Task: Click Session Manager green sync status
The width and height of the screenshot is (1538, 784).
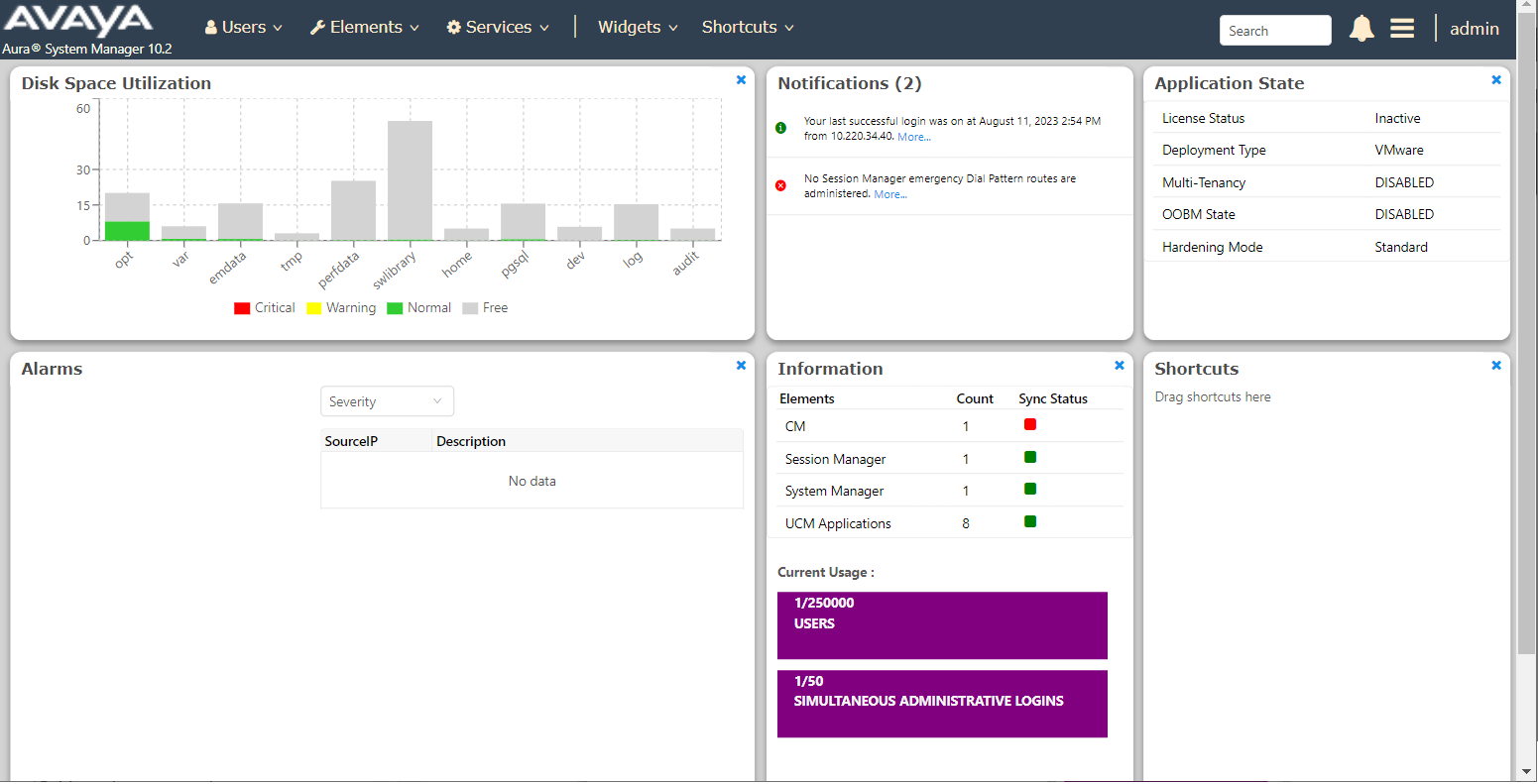Action: (x=1030, y=457)
